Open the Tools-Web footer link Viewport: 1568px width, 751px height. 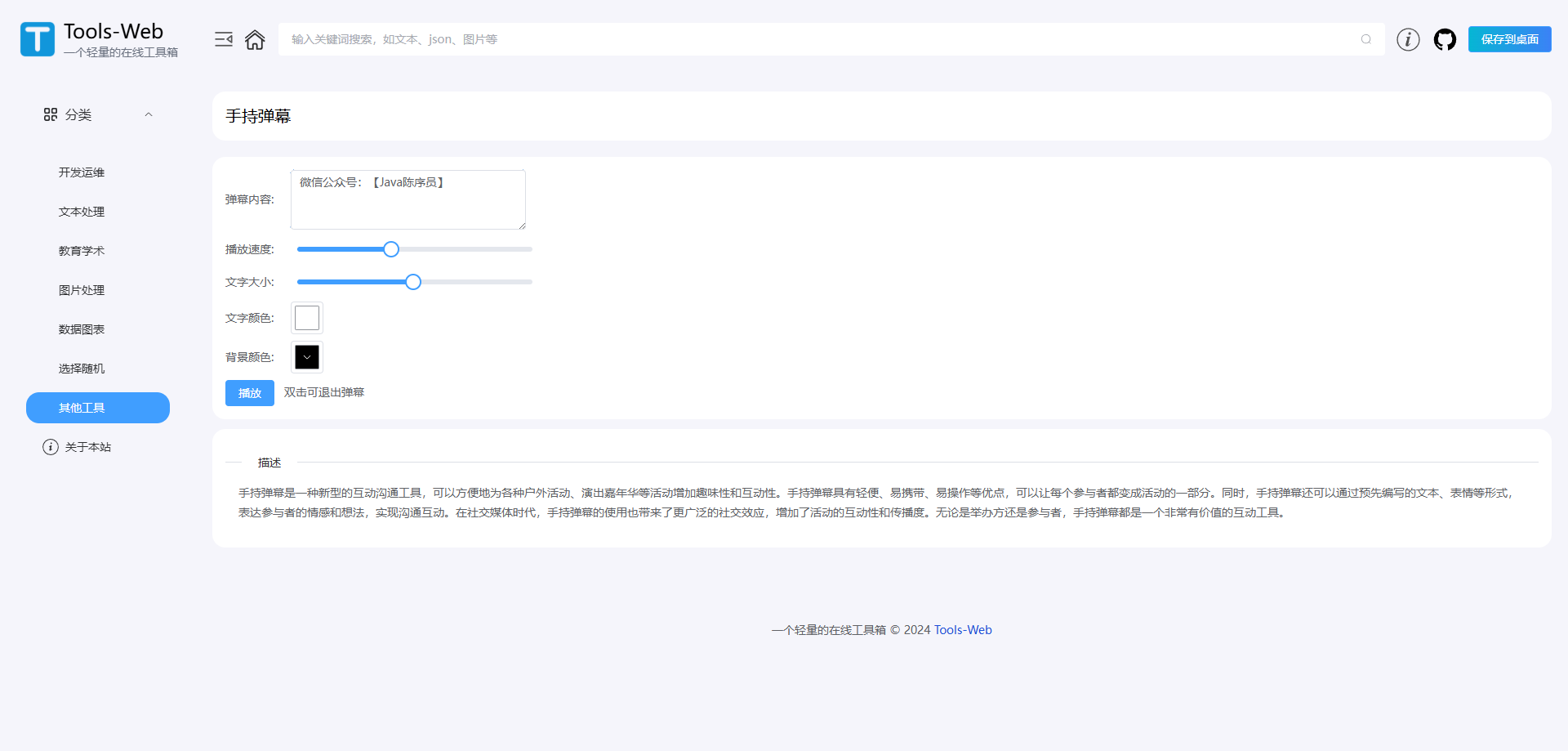click(x=963, y=630)
